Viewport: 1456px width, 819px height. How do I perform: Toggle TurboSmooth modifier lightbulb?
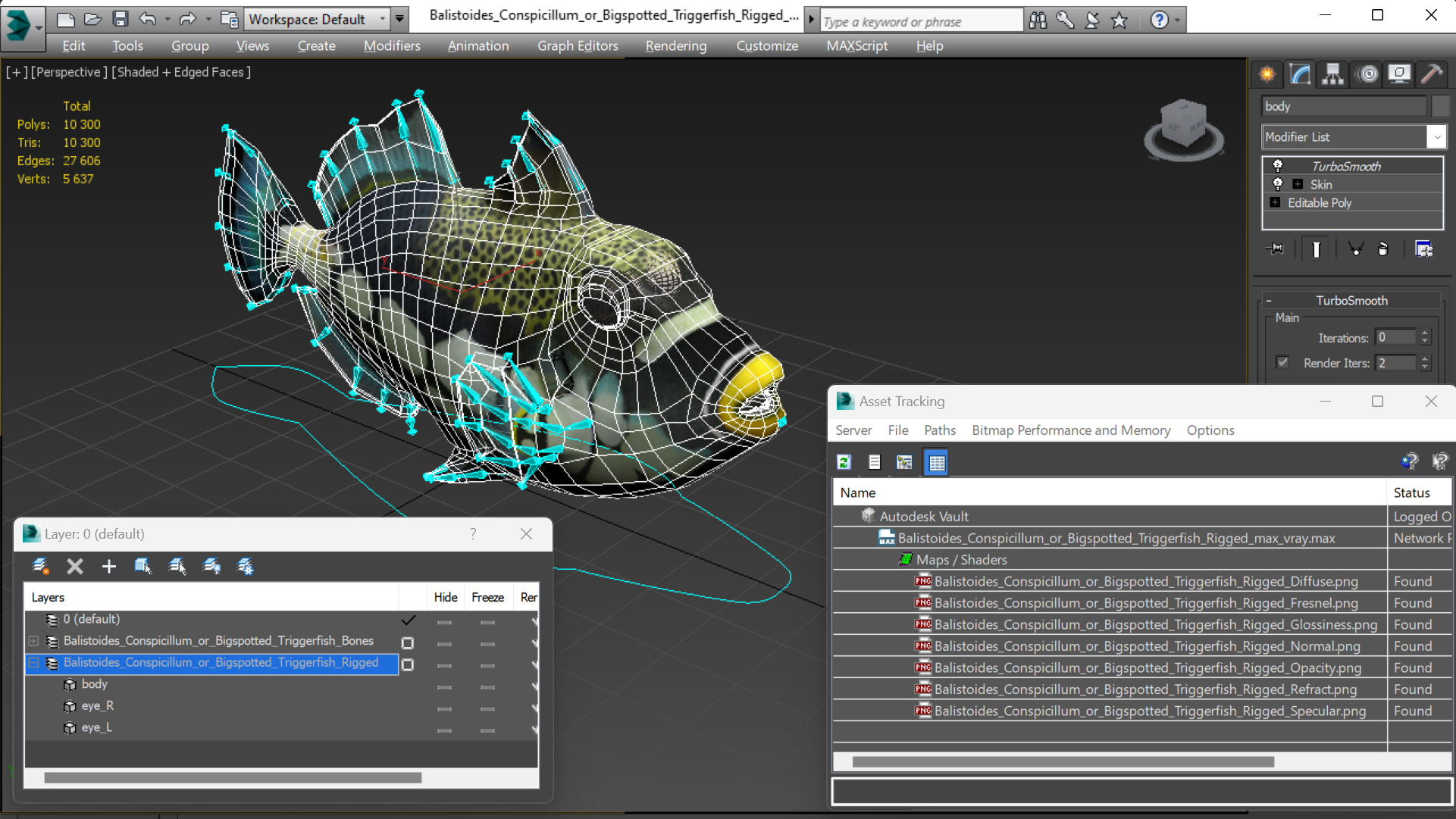coord(1277,165)
